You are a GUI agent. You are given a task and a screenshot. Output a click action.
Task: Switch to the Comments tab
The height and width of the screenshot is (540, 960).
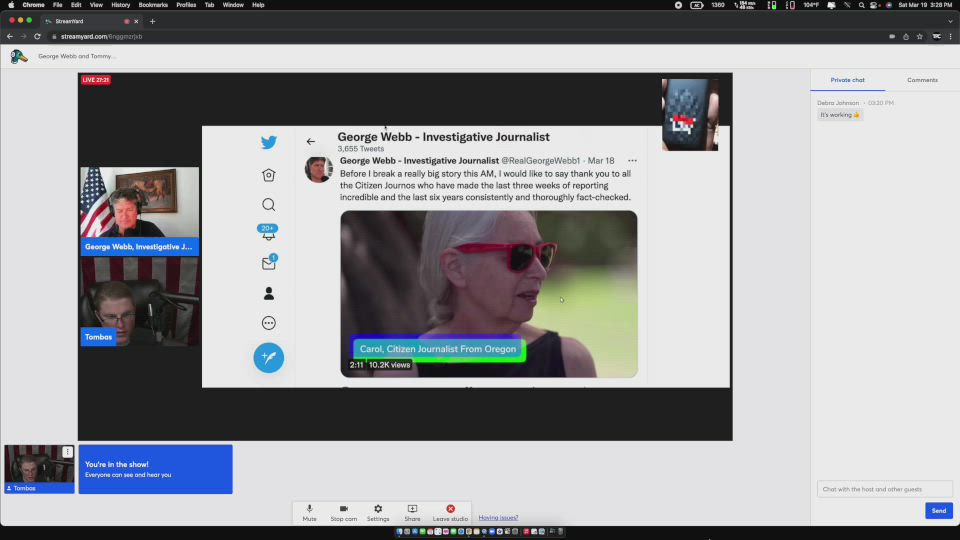click(x=922, y=80)
